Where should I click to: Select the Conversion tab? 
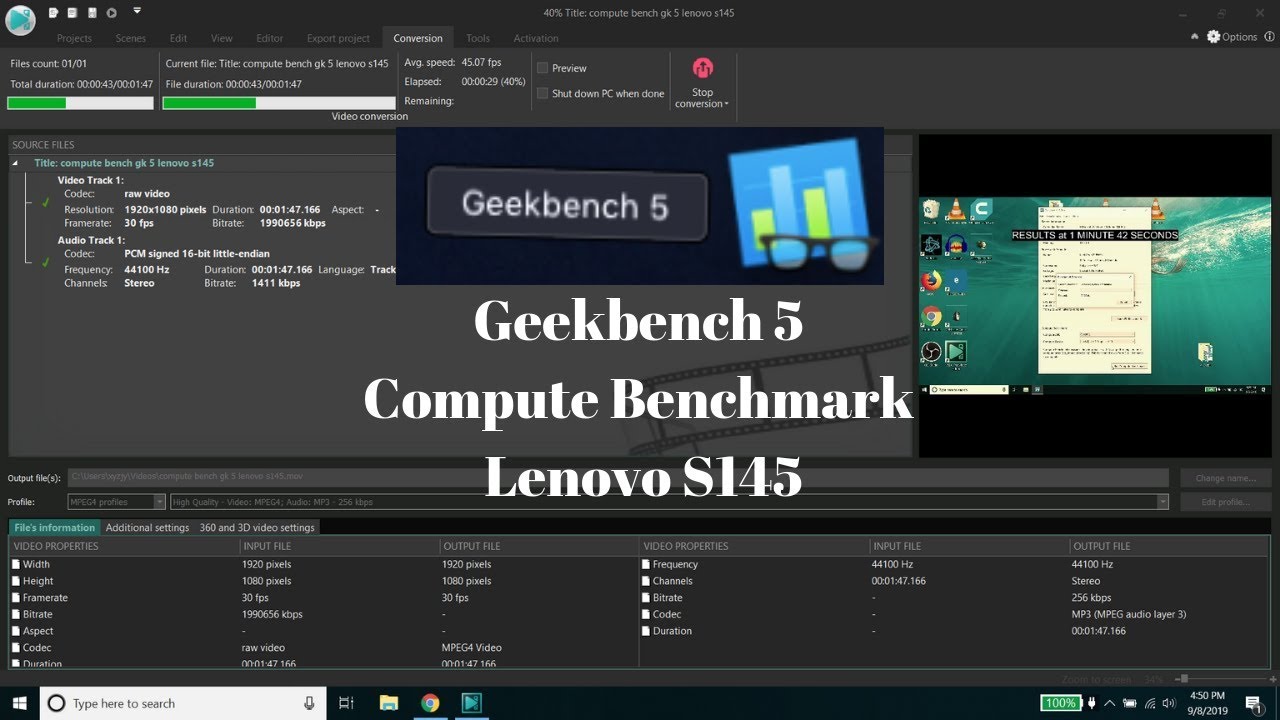(x=418, y=38)
